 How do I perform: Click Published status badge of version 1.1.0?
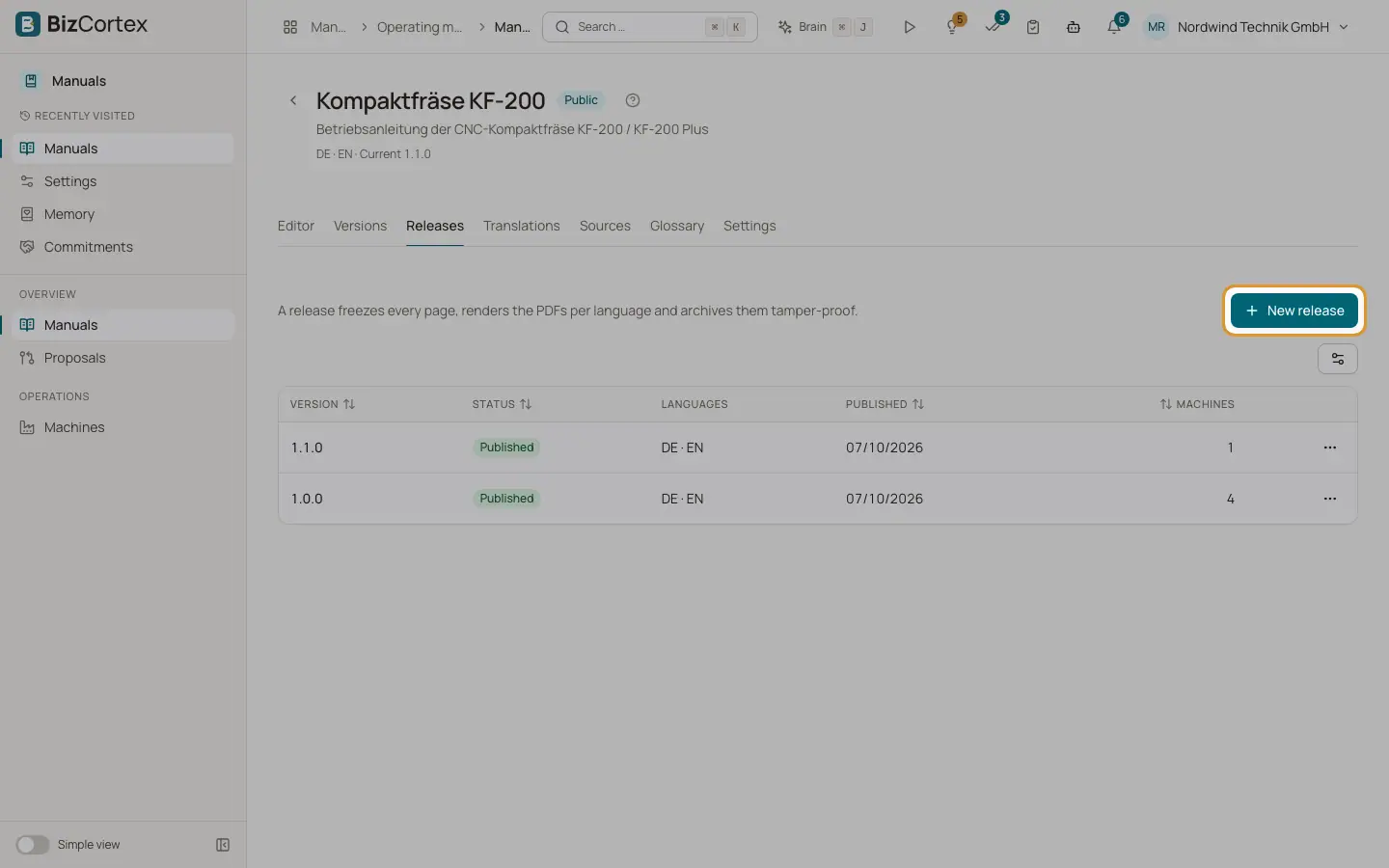[506, 448]
